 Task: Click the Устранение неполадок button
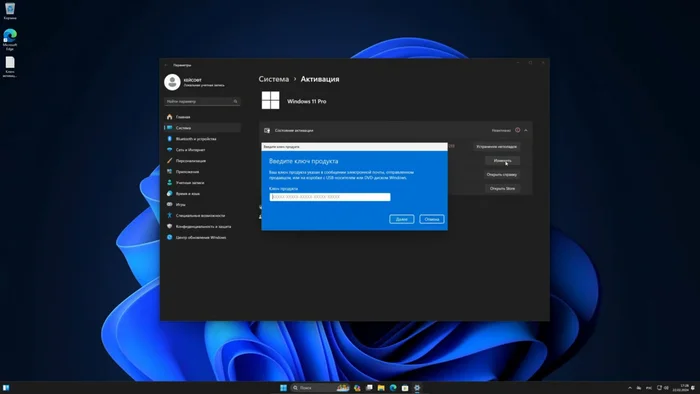[x=496, y=146]
